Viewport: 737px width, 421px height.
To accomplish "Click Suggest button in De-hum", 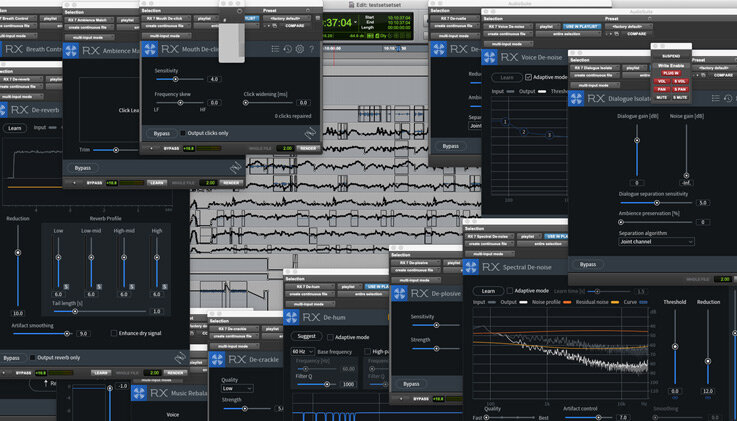I will [x=306, y=336].
